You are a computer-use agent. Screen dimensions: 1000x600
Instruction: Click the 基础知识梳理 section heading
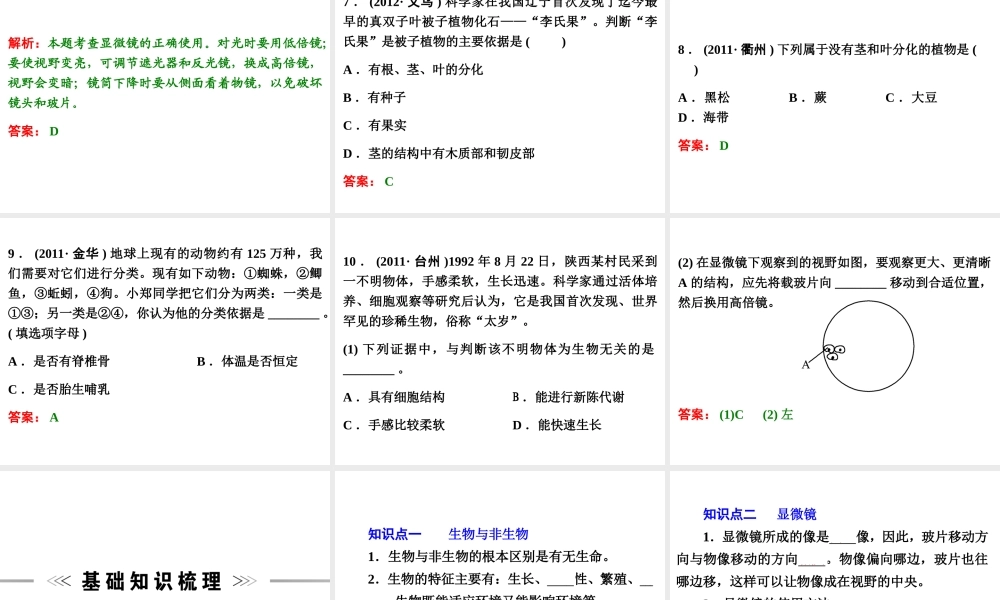(x=152, y=581)
